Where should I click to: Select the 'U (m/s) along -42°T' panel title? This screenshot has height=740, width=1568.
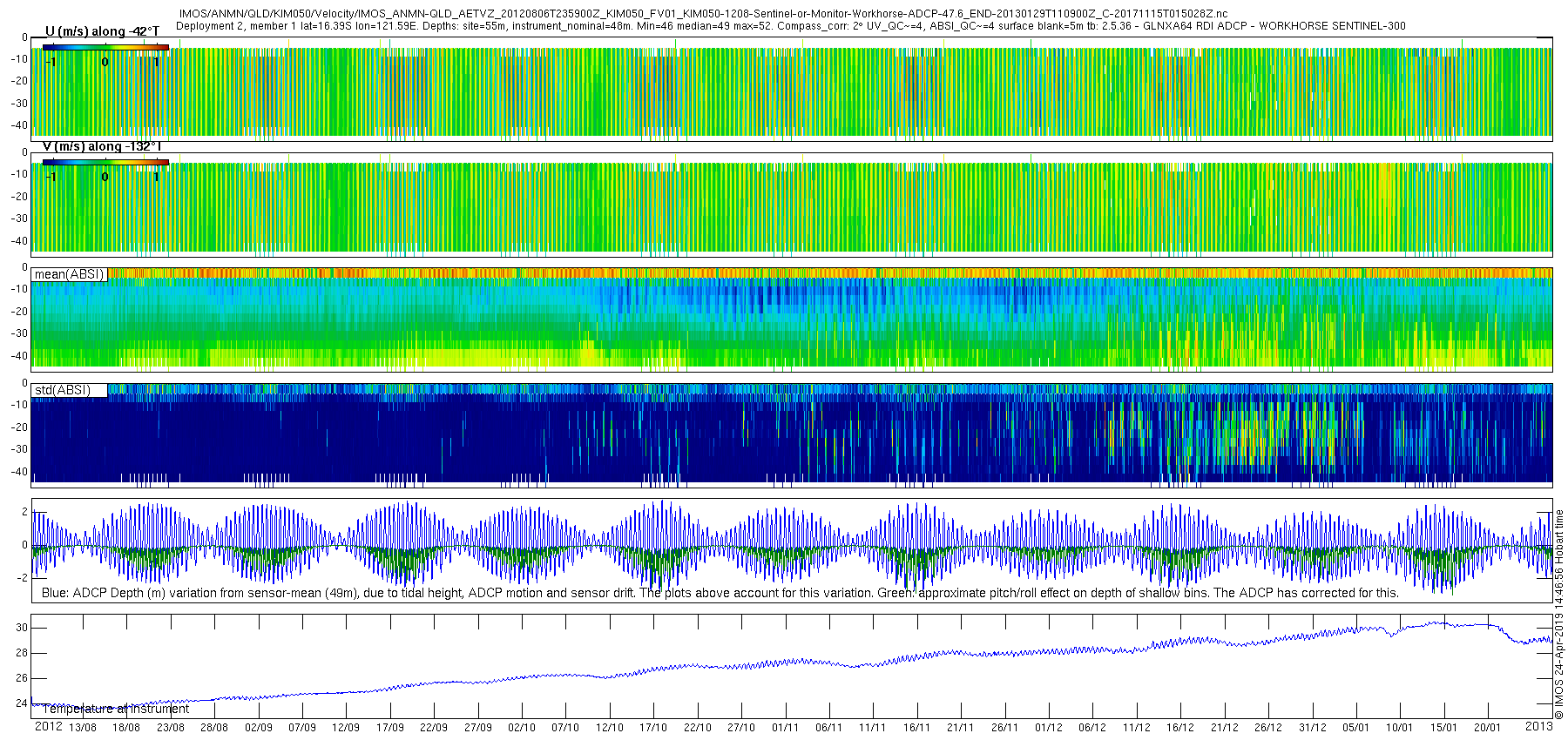102,31
